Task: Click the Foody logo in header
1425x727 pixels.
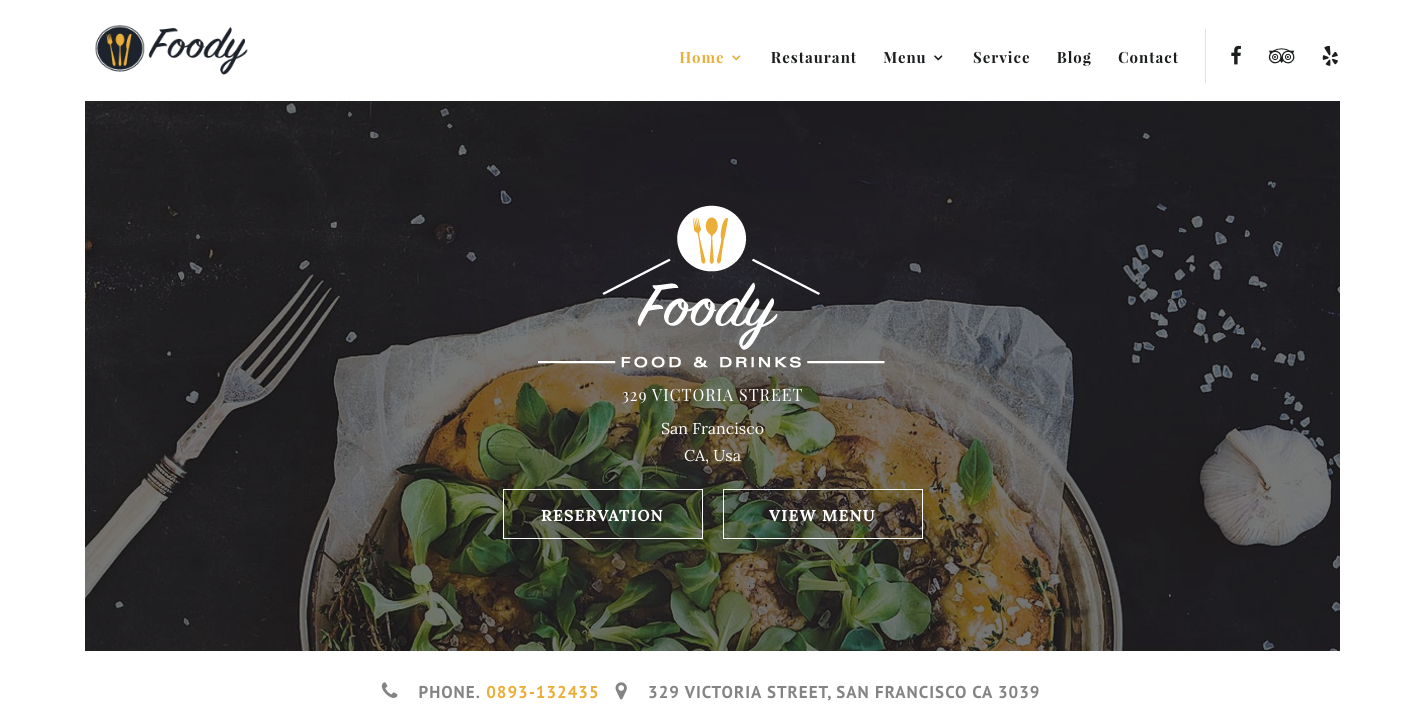Action: click(x=171, y=49)
